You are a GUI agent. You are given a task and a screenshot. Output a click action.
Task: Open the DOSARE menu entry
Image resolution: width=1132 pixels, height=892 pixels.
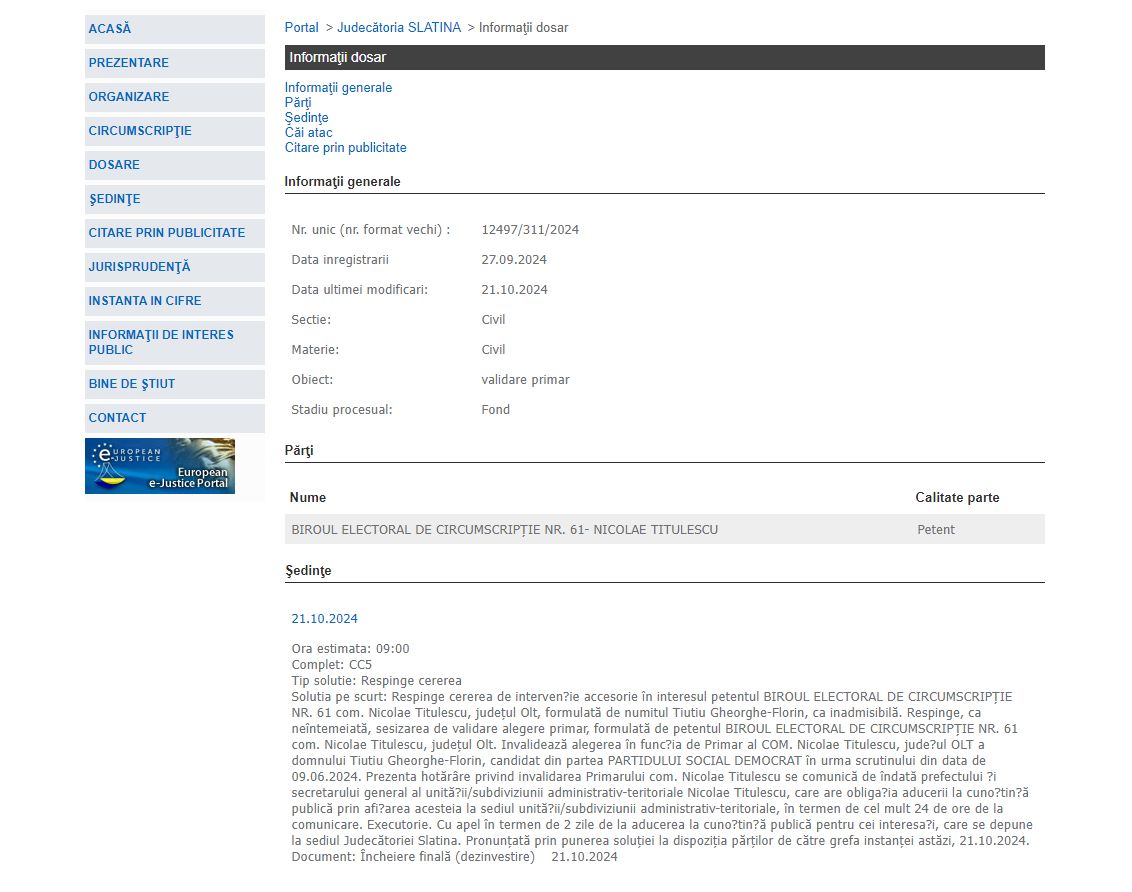pos(114,165)
